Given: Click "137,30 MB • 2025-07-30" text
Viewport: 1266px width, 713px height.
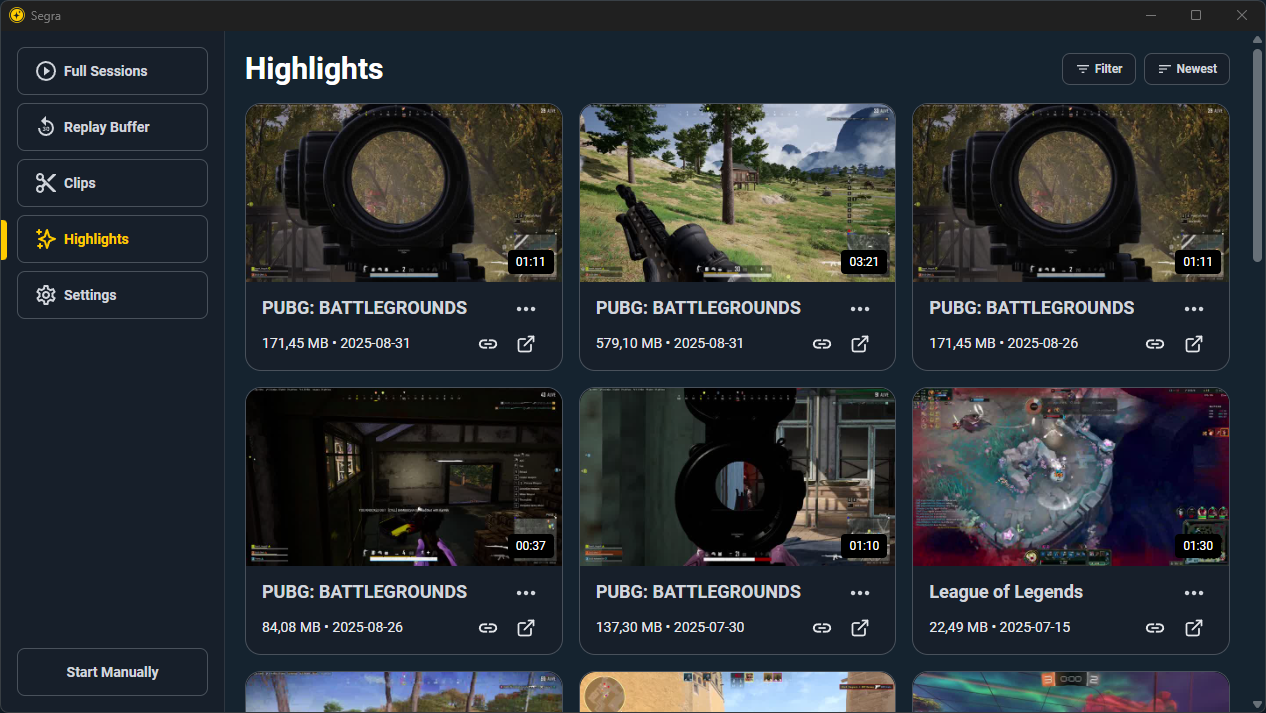Looking at the screenshot, I should click(670, 627).
